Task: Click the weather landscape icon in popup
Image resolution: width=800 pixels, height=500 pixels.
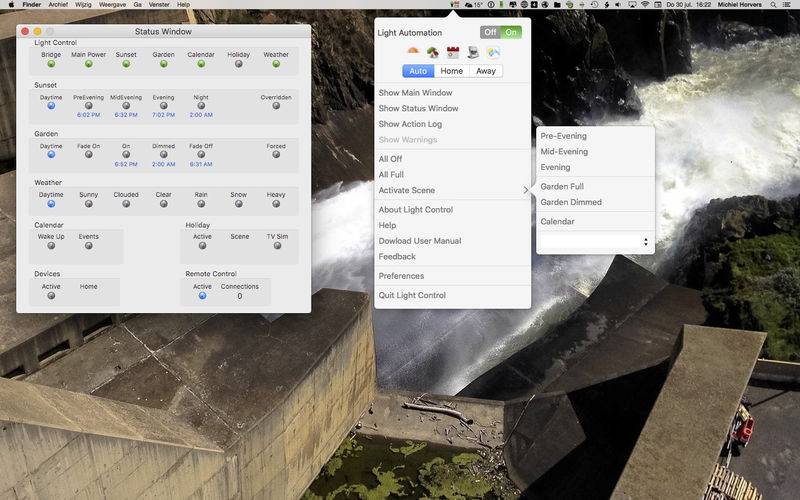Action: [493, 52]
